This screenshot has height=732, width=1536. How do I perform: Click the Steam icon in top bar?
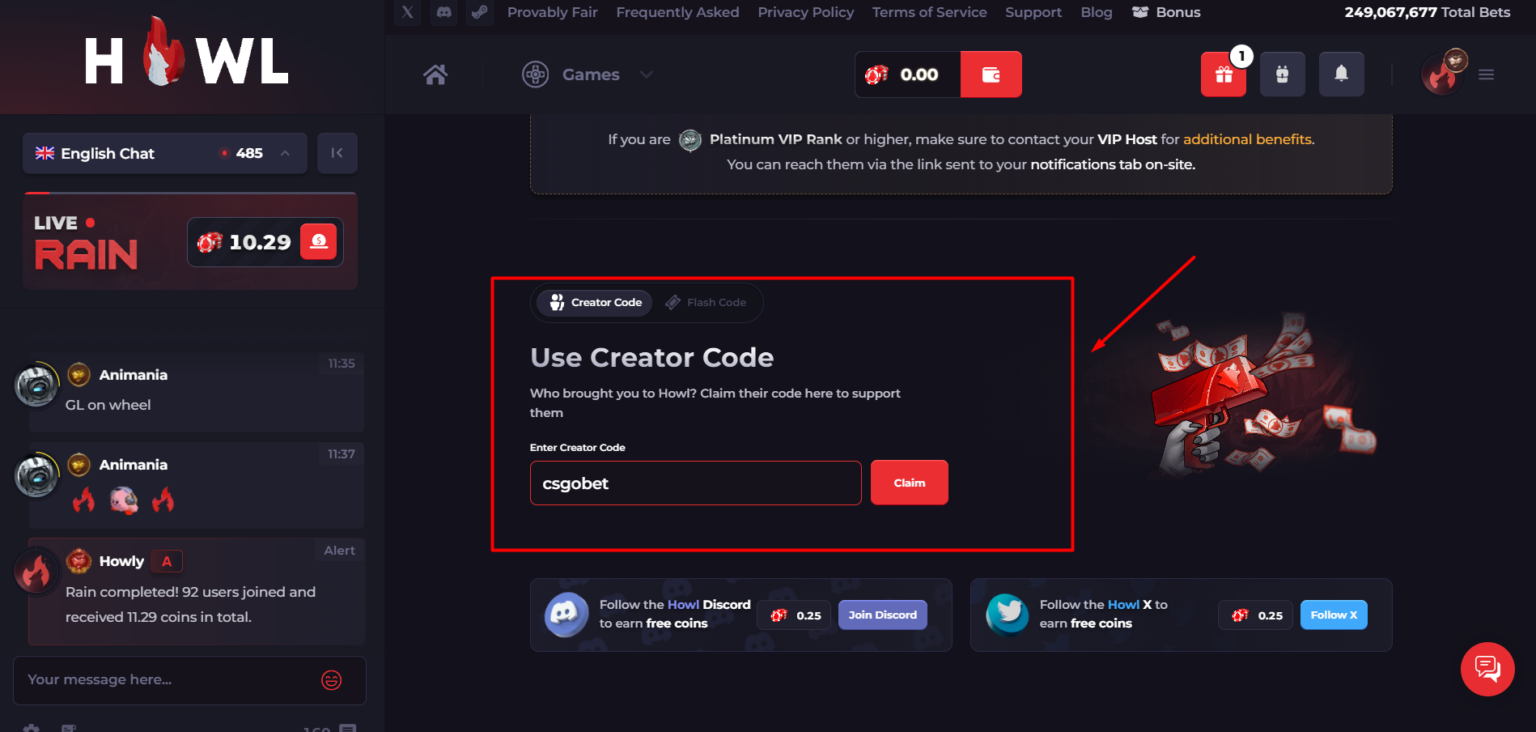pos(479,12)
